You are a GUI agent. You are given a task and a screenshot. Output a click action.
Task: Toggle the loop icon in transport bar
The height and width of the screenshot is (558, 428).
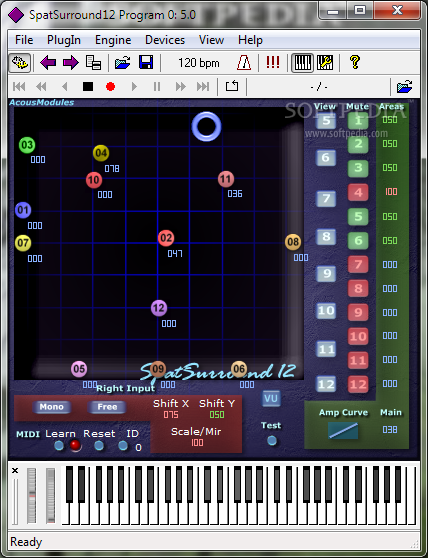click(x=232, y=86)
